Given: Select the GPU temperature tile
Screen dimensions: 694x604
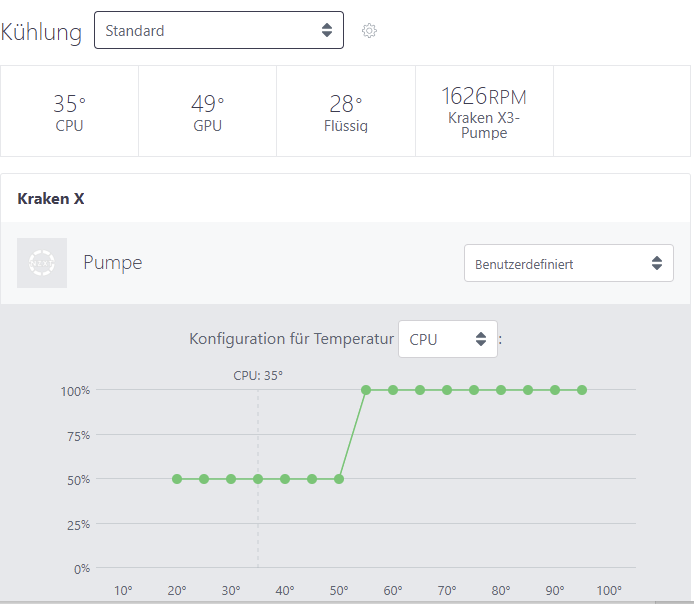Looking at the screenshot, I should coord(207,111).
